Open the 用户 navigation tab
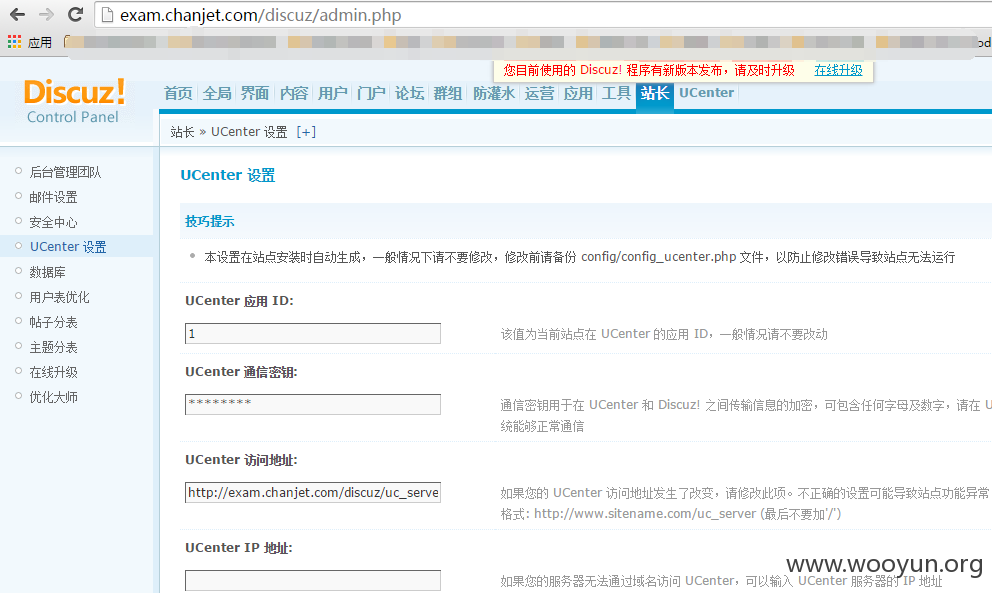This screenshot has height=593, width=992. pos(333,94)
